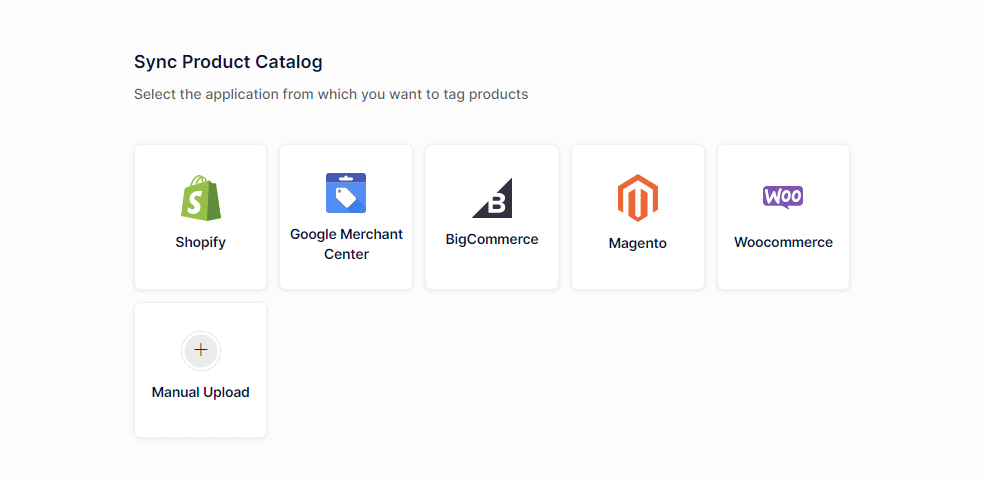Click the BigCommerce triangular B logo
This screenshot has width=984, height=480.
click(492, 198)
